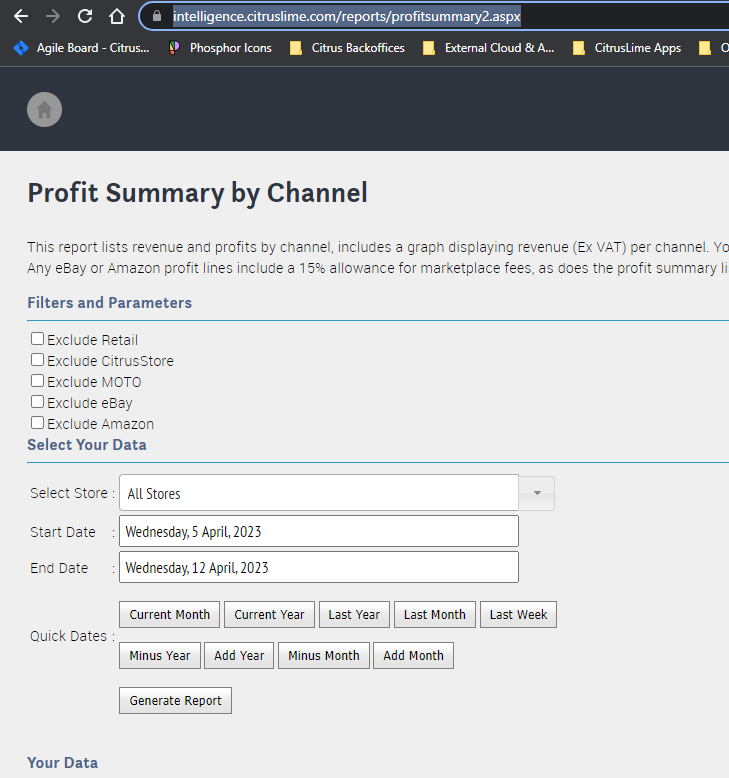Expand the Select Store dropdown arrow
The width and height of the screenshot is (729, 778).
click(x=537, y=493)
